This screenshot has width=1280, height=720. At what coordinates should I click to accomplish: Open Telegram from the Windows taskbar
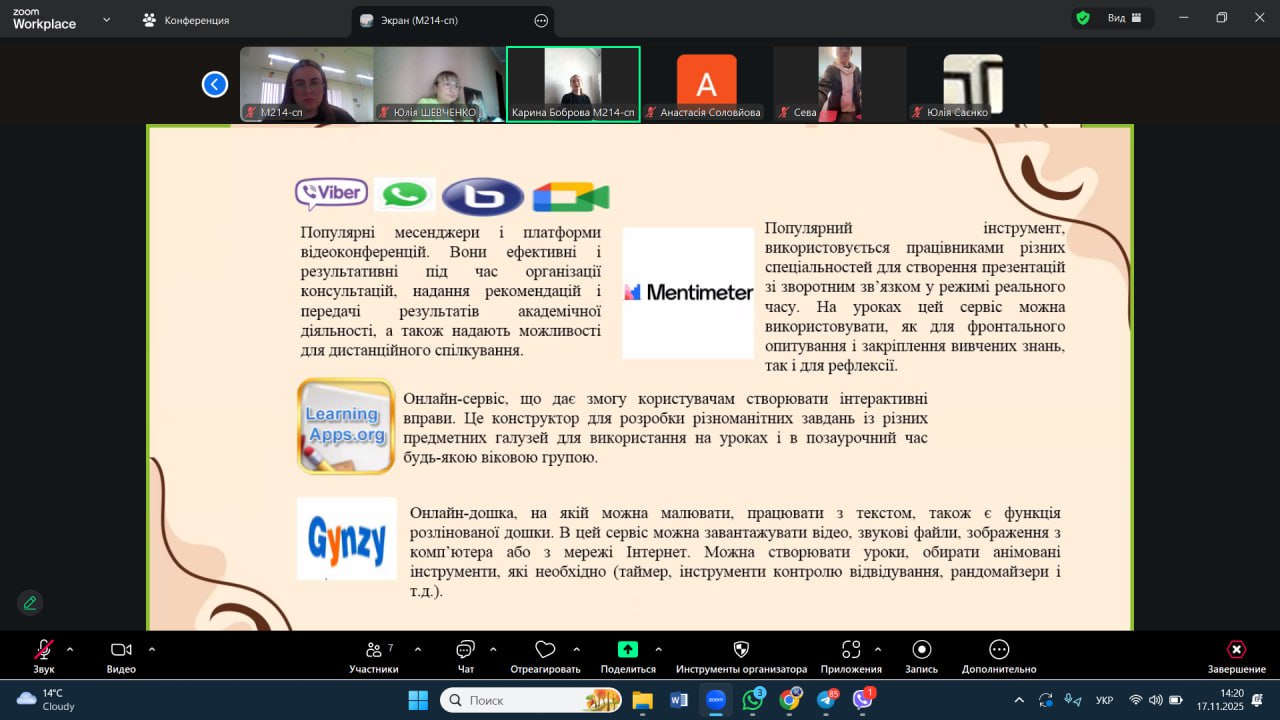827,700
